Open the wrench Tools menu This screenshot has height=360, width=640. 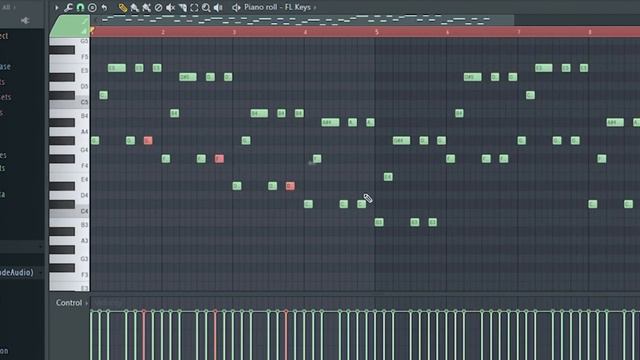pyautogui.click(x=68, y=7)
